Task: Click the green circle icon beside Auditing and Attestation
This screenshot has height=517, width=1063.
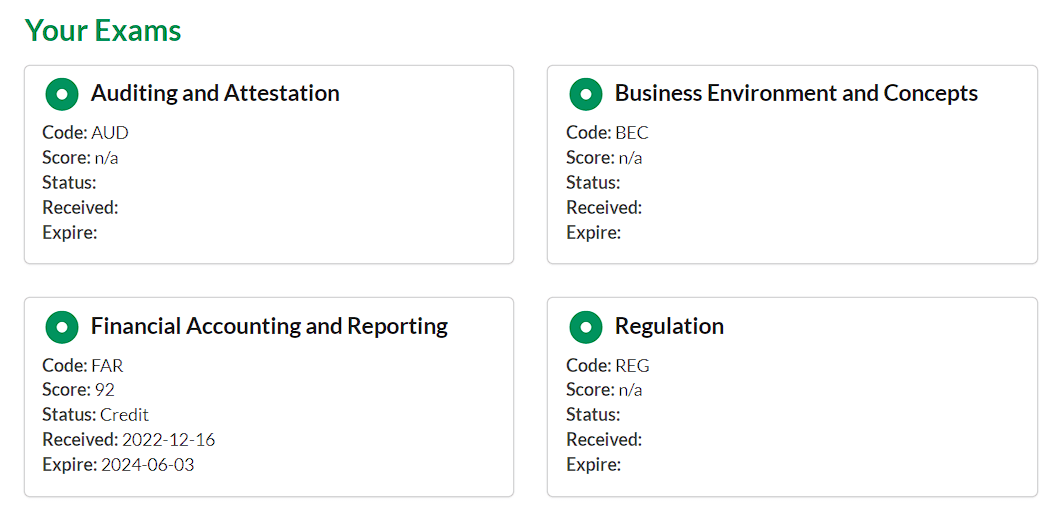Action: (x=62, y=94)
